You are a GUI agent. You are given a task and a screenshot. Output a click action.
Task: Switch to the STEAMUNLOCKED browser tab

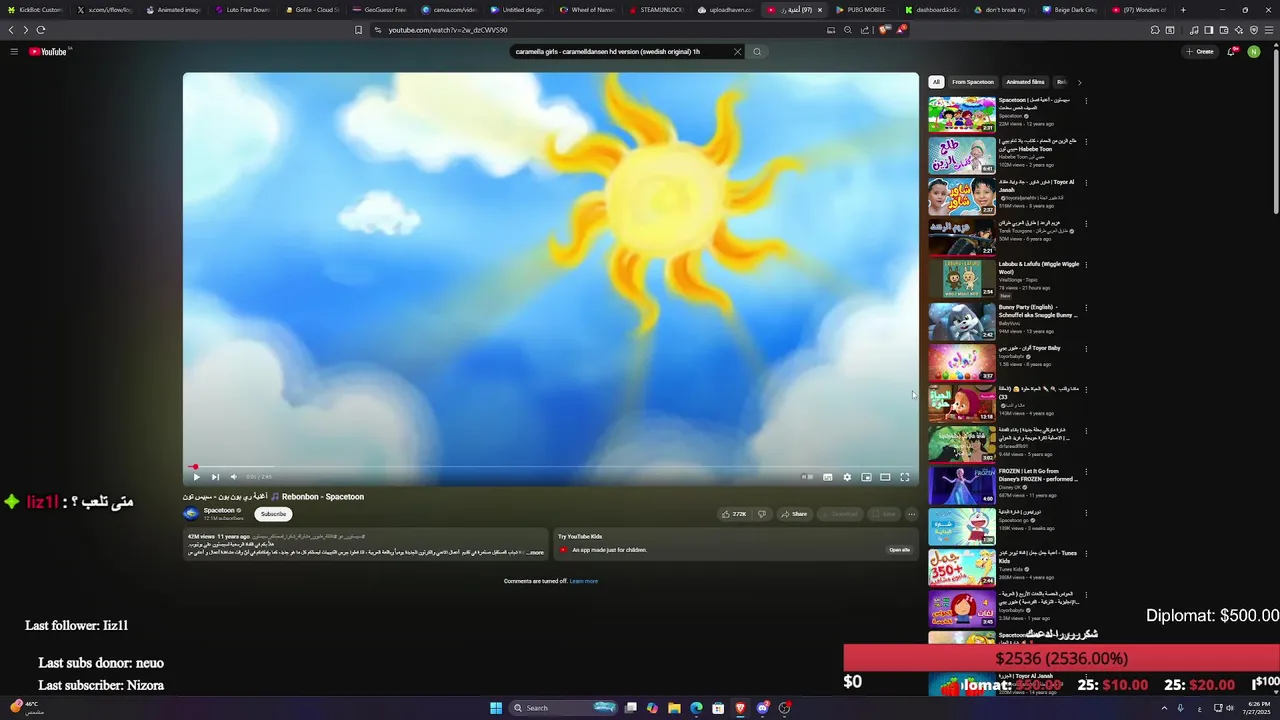[x=657, y=10]
